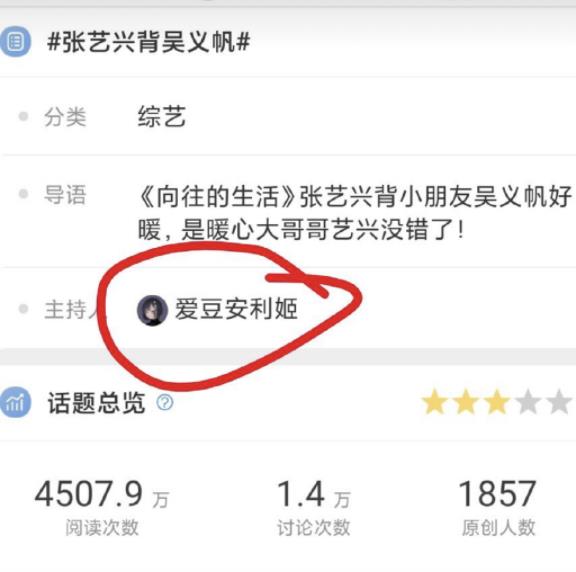Tap the 导语 row label
The image size is (576, 572).
tap(65, 194)
